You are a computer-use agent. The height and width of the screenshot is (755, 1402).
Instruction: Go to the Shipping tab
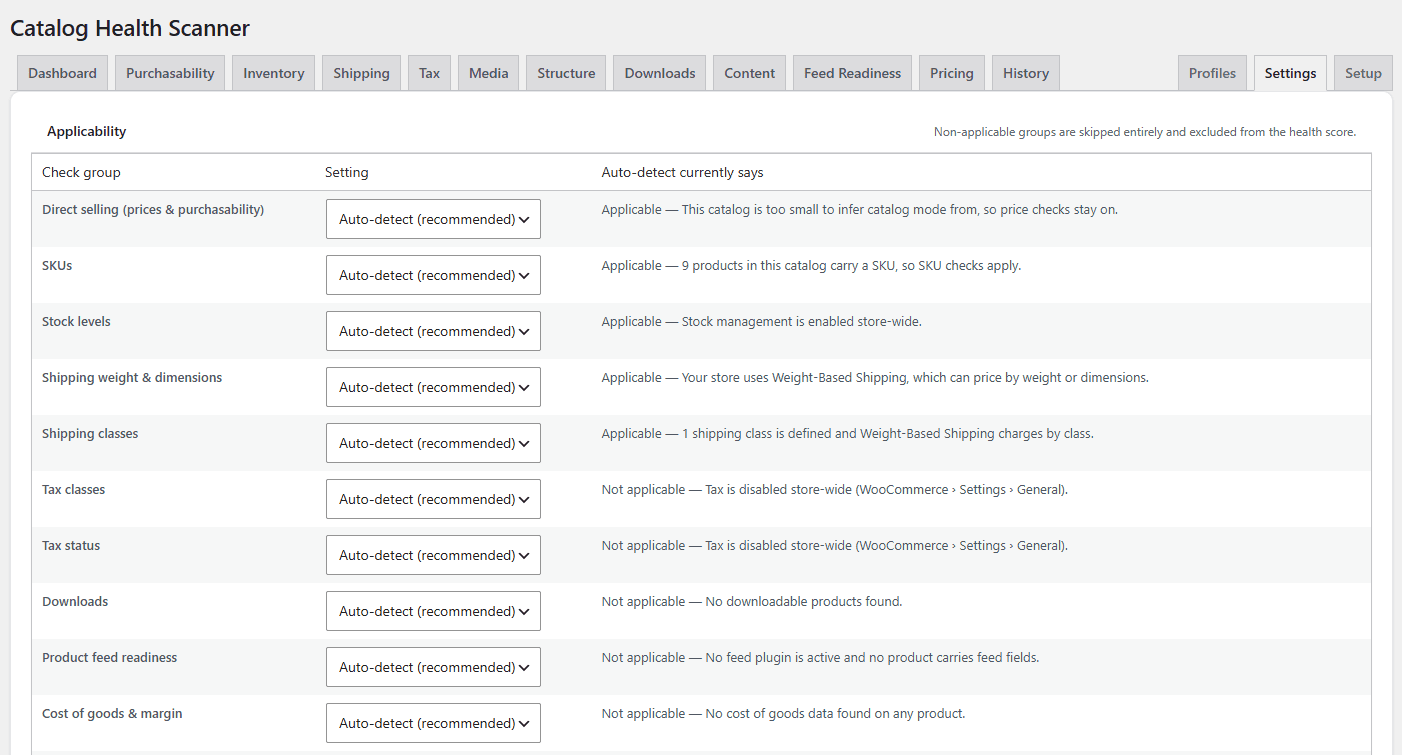coord(361,73)
